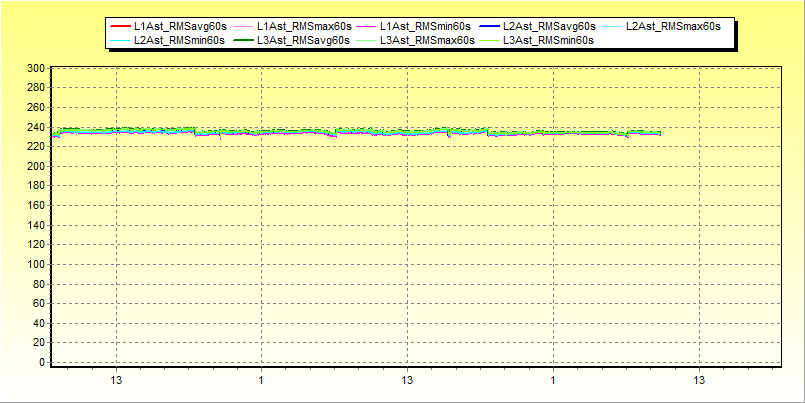Toggle the L3Ast_RMSmax60s legend entry
Image resolution: width=805 pixels, height=403 pixels.
tap(427, 41)
